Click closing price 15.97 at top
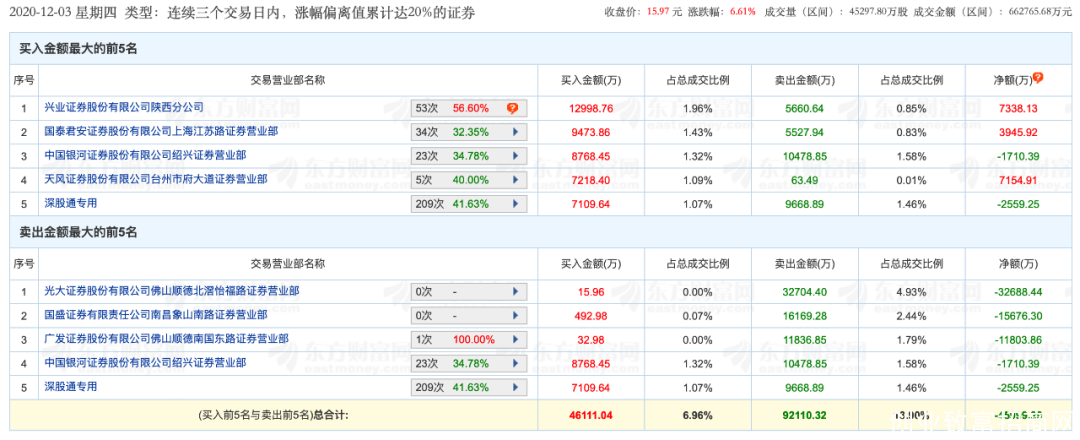The height and width of the screenshot is (440, 1080). click(660, 12)
